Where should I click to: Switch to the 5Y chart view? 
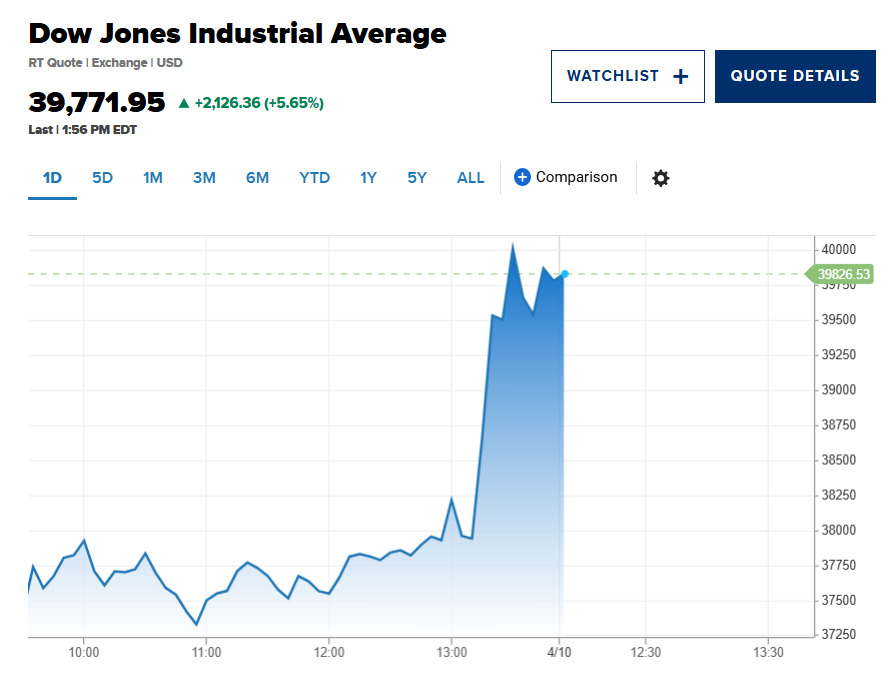click(x=417, y=178)
